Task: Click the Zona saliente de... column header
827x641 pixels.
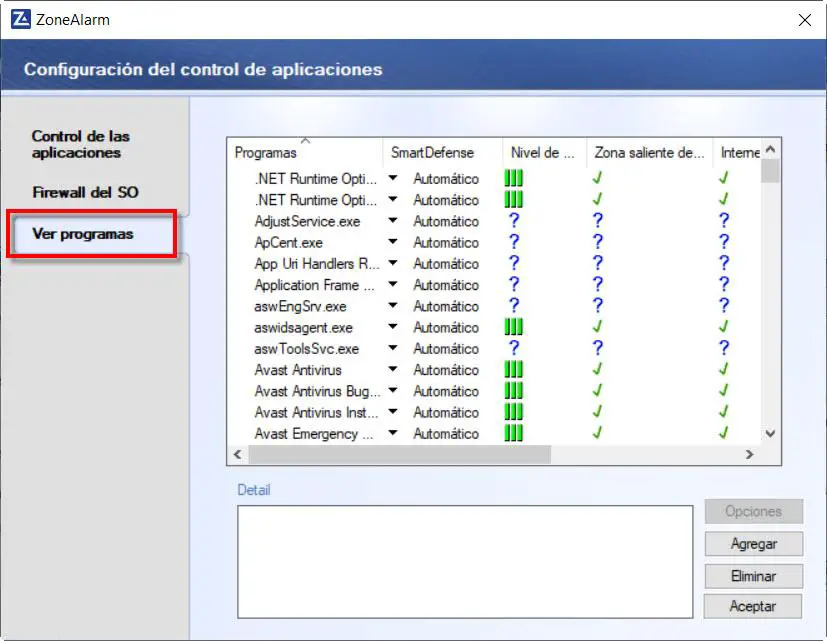Action: click(x=650, y=152)
